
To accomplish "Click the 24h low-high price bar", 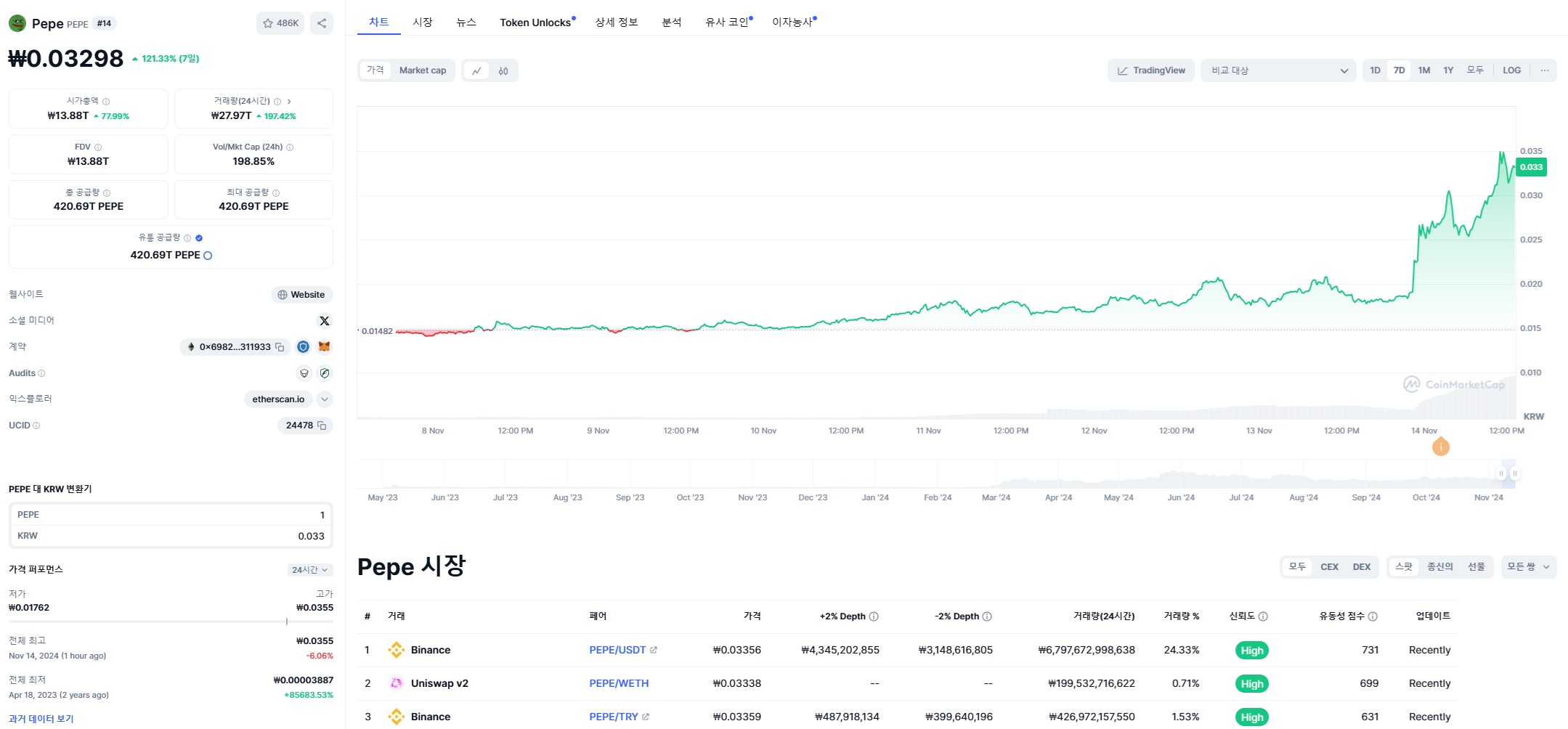I will coord(171,622).
